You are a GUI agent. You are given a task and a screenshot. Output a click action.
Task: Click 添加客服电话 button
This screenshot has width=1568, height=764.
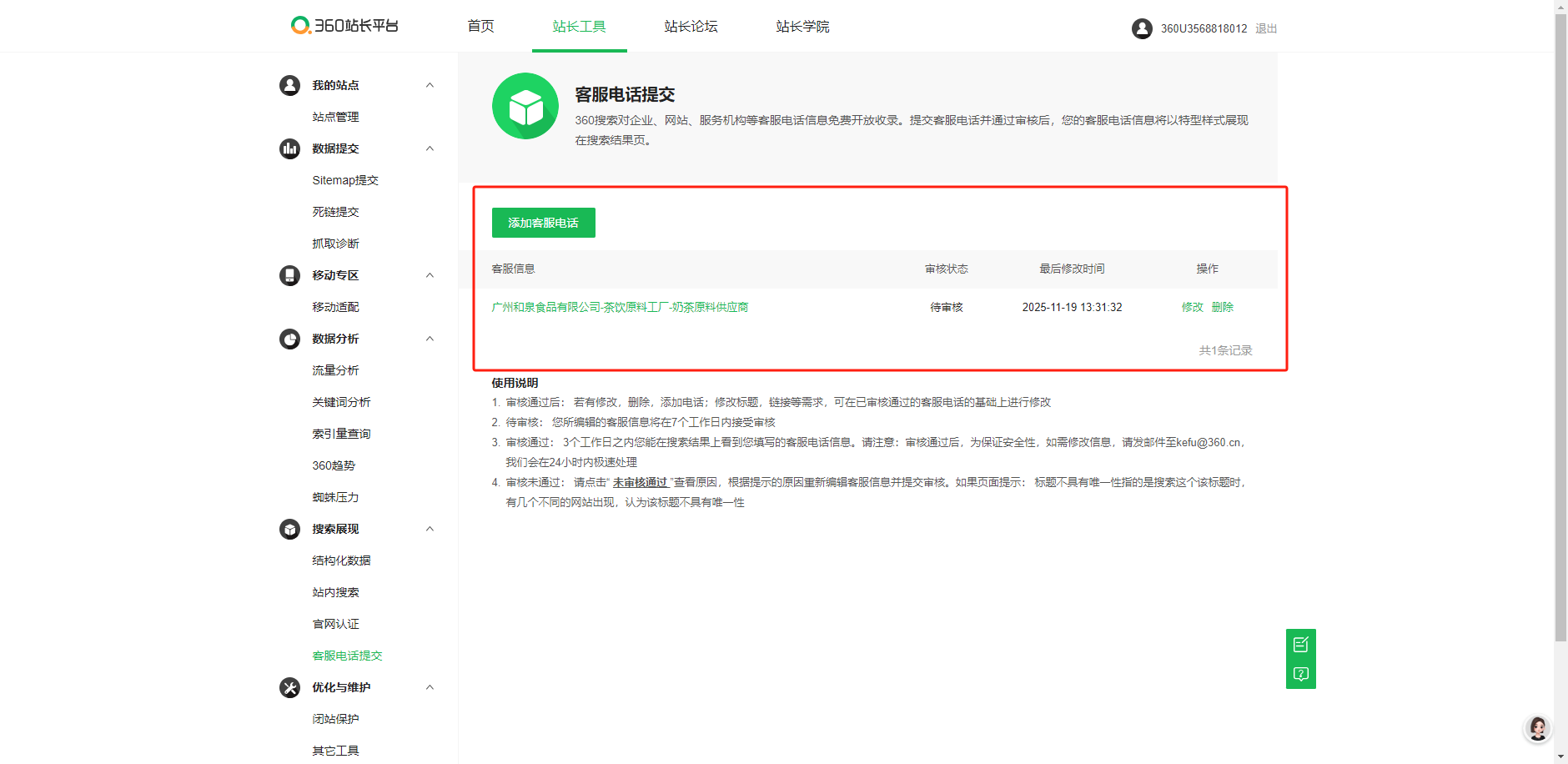[x=544, y=223]
